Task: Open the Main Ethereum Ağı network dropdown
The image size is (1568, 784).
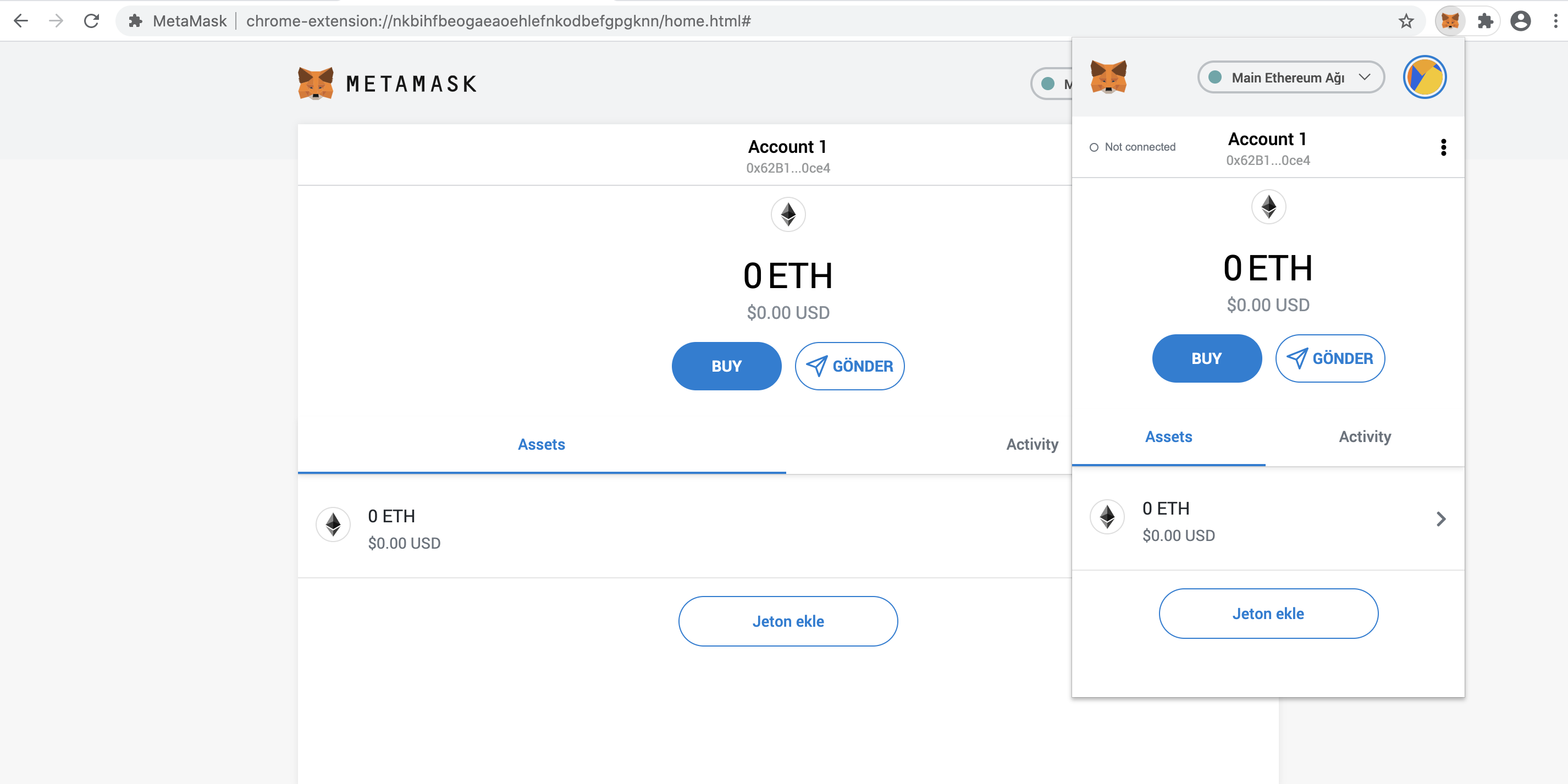Action: coord(1291,78)
